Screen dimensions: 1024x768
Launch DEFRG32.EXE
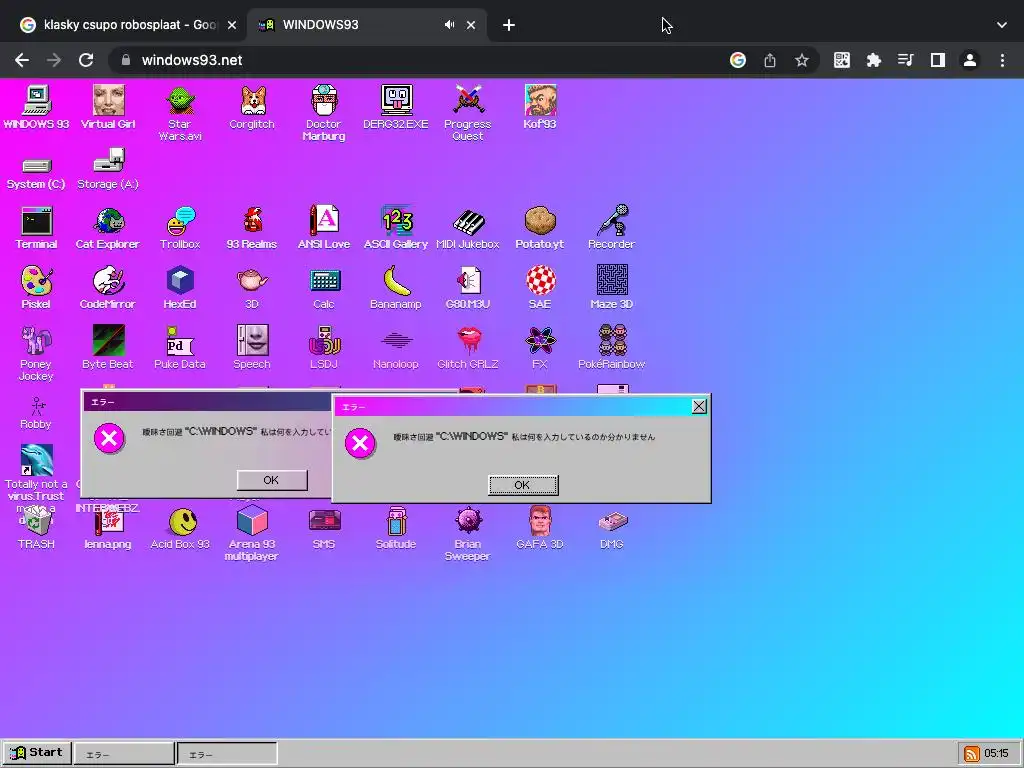pos(396,108)
